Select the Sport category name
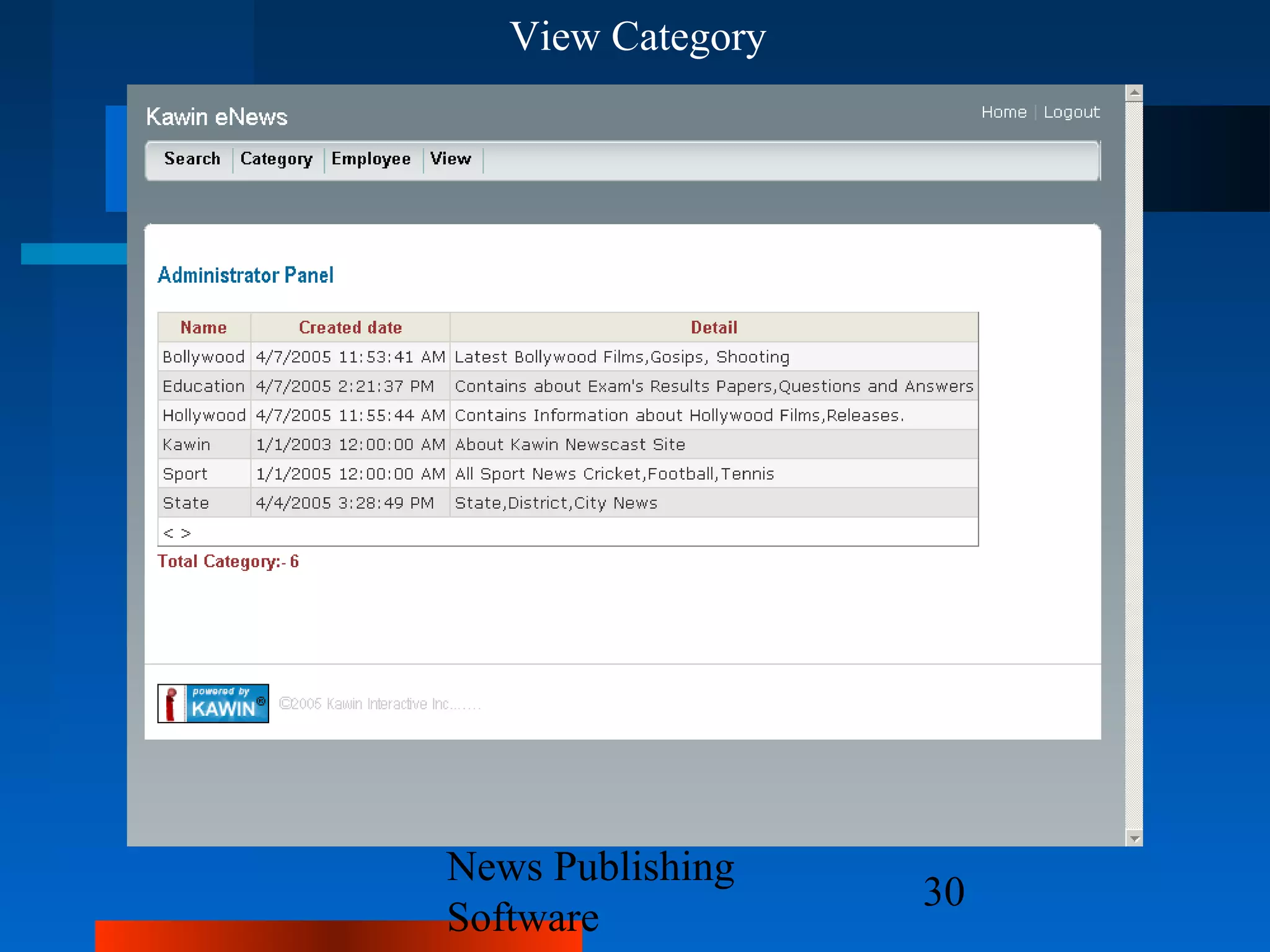Image resolution: width=1270 pixels, height=952 pixels. (x=185, y=474)
